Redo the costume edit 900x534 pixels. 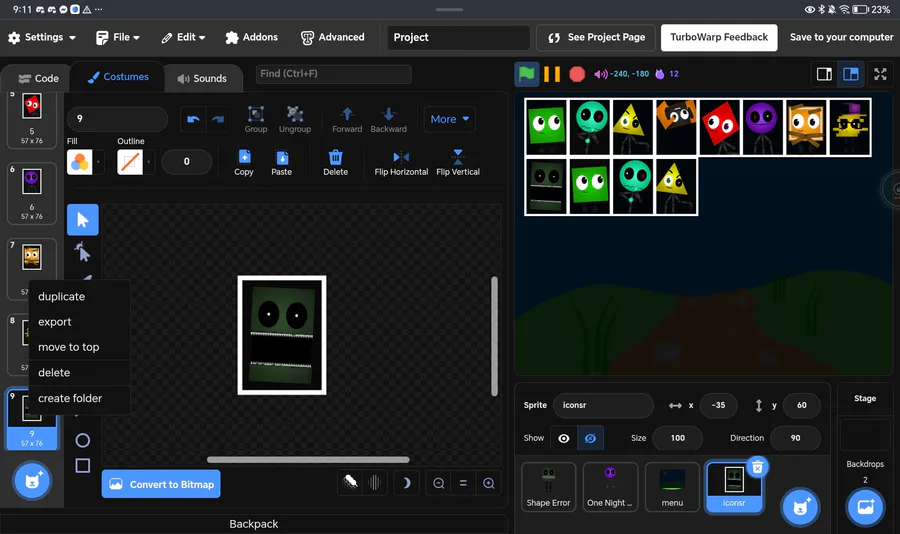point(218,119)
